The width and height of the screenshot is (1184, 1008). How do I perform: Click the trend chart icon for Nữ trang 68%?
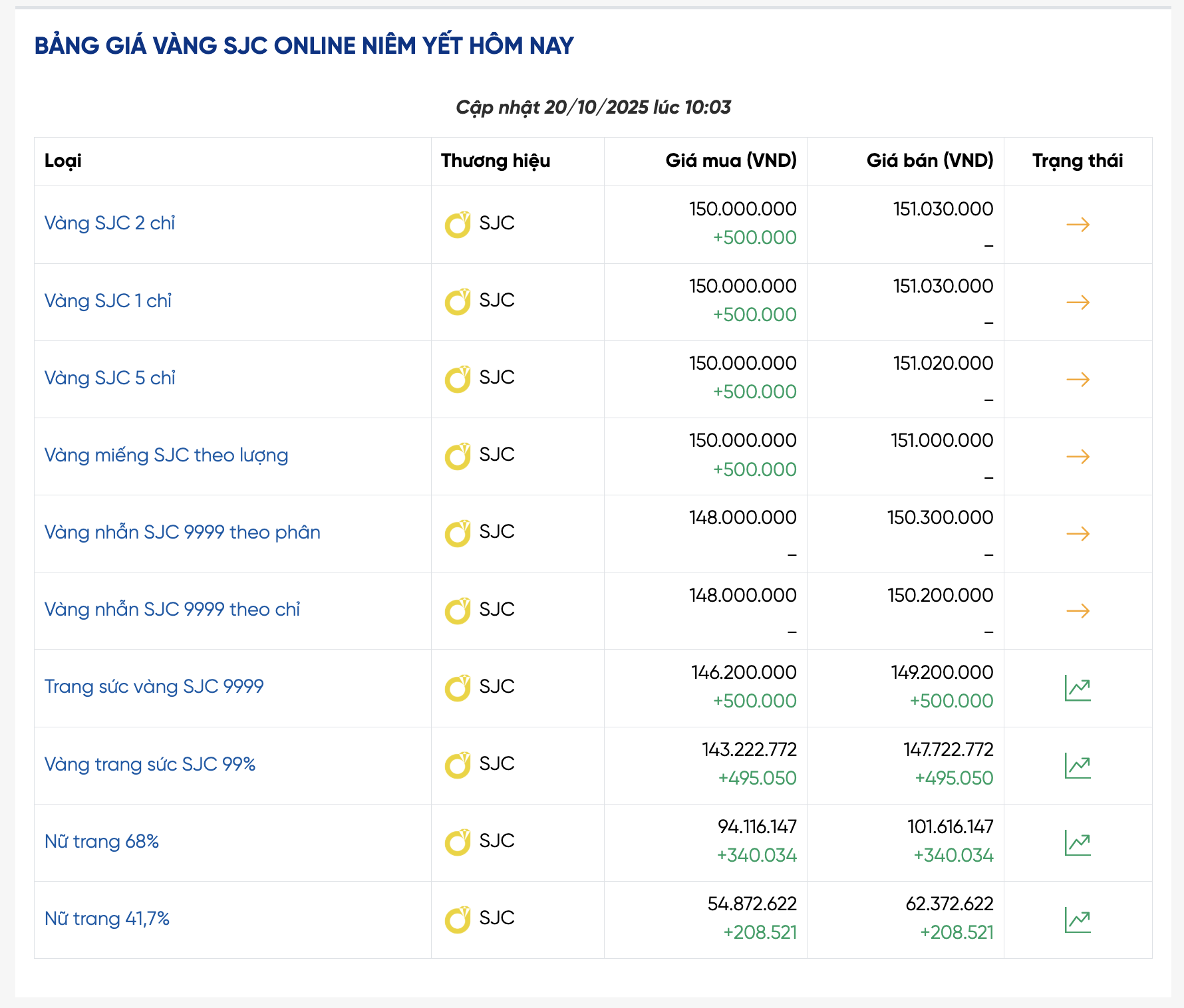pos(1078,843)
